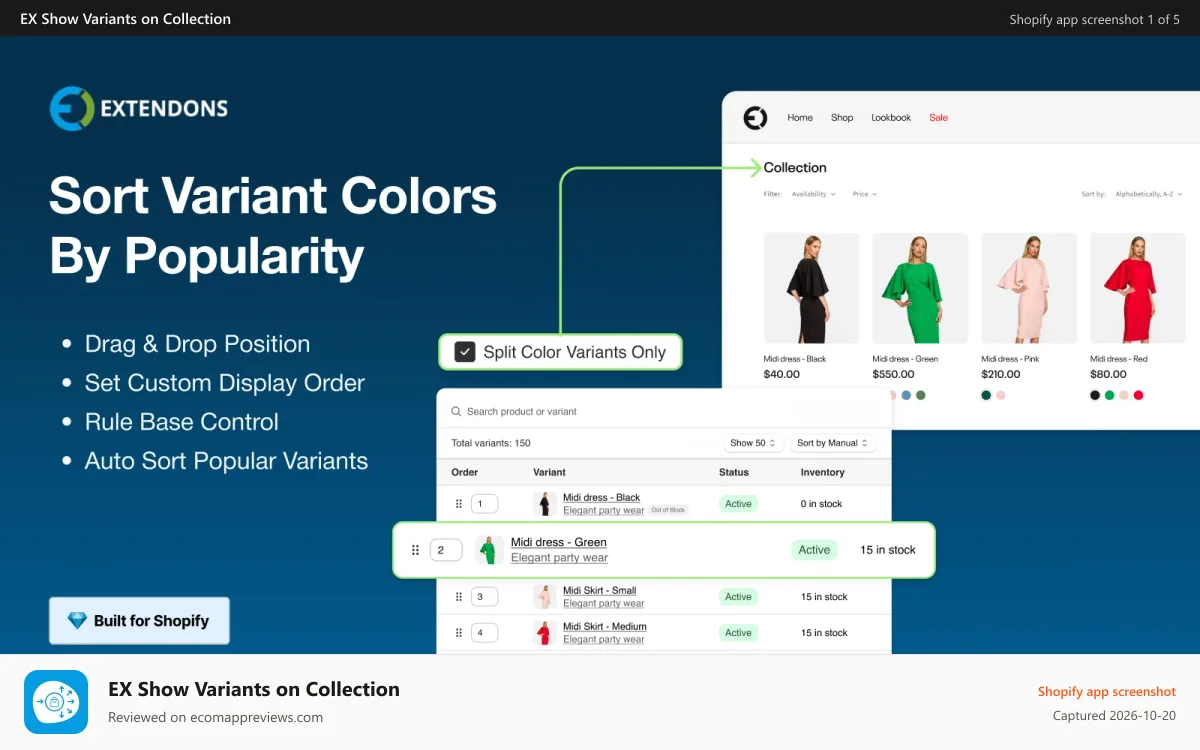Toggle the Split Color Variants Only checkbox
Image resolution: width=1200 pixels, height=750 pixels.
[464, 352]
